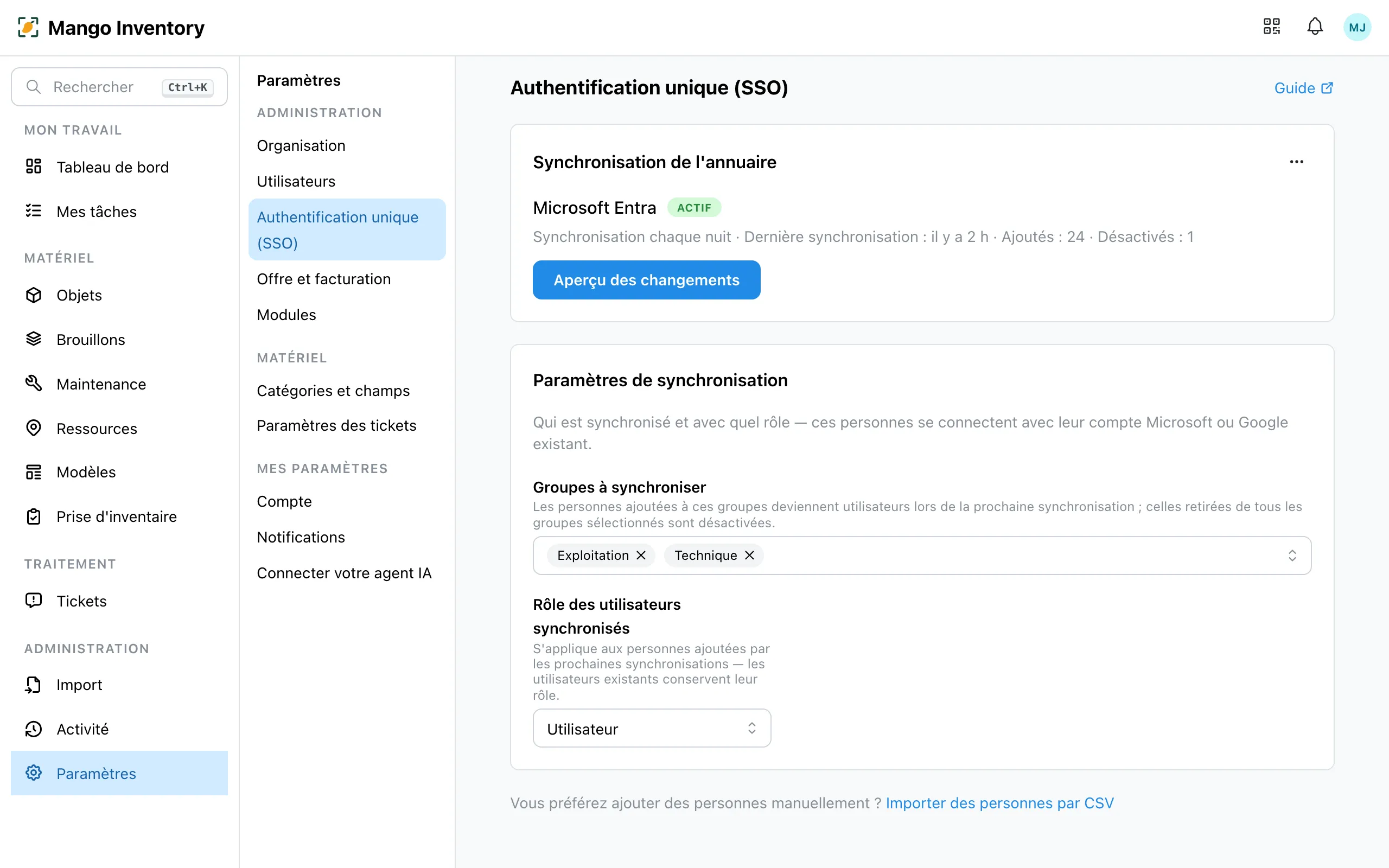Click the Activité history icon

tap(34, 729)
